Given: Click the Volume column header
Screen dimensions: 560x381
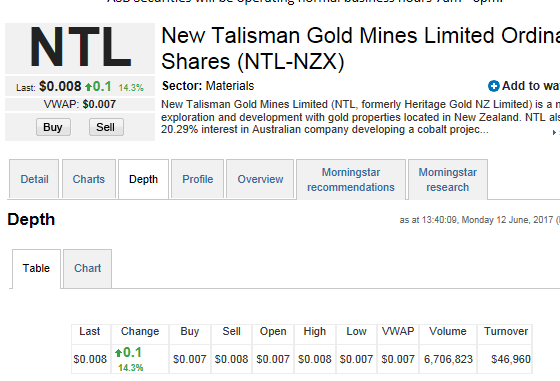Looking at the screenshot, I should [448, 331].
